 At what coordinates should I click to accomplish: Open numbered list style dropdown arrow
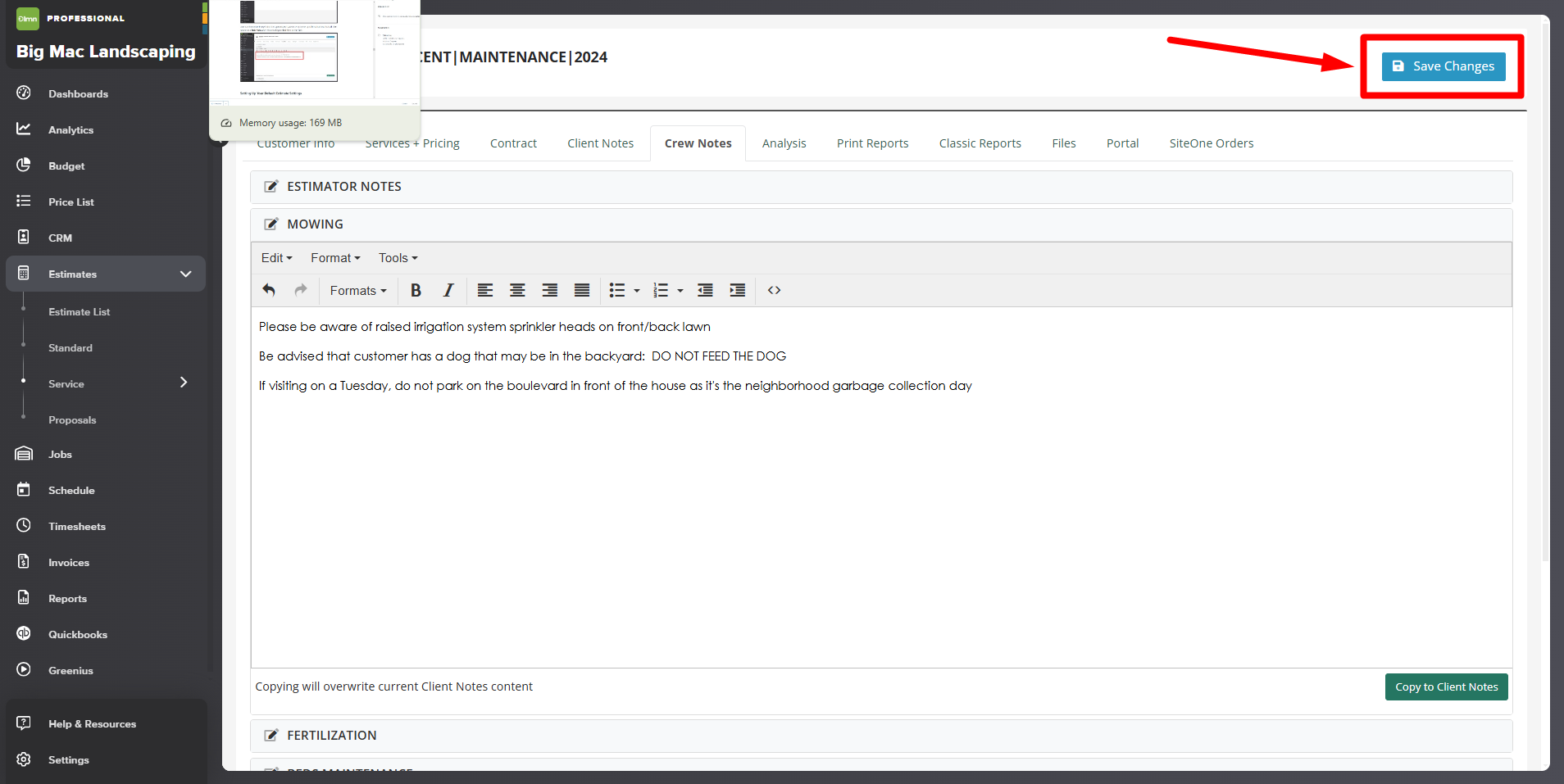click(x=680, y=291)
